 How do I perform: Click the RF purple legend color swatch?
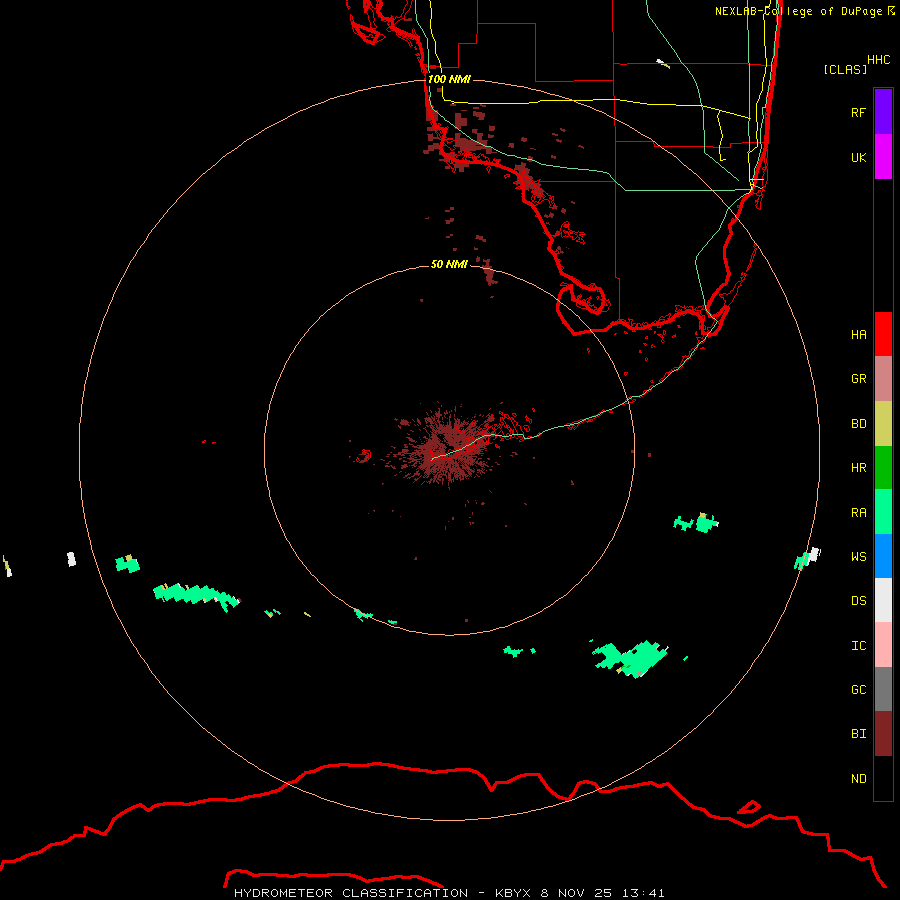(883, 112)
